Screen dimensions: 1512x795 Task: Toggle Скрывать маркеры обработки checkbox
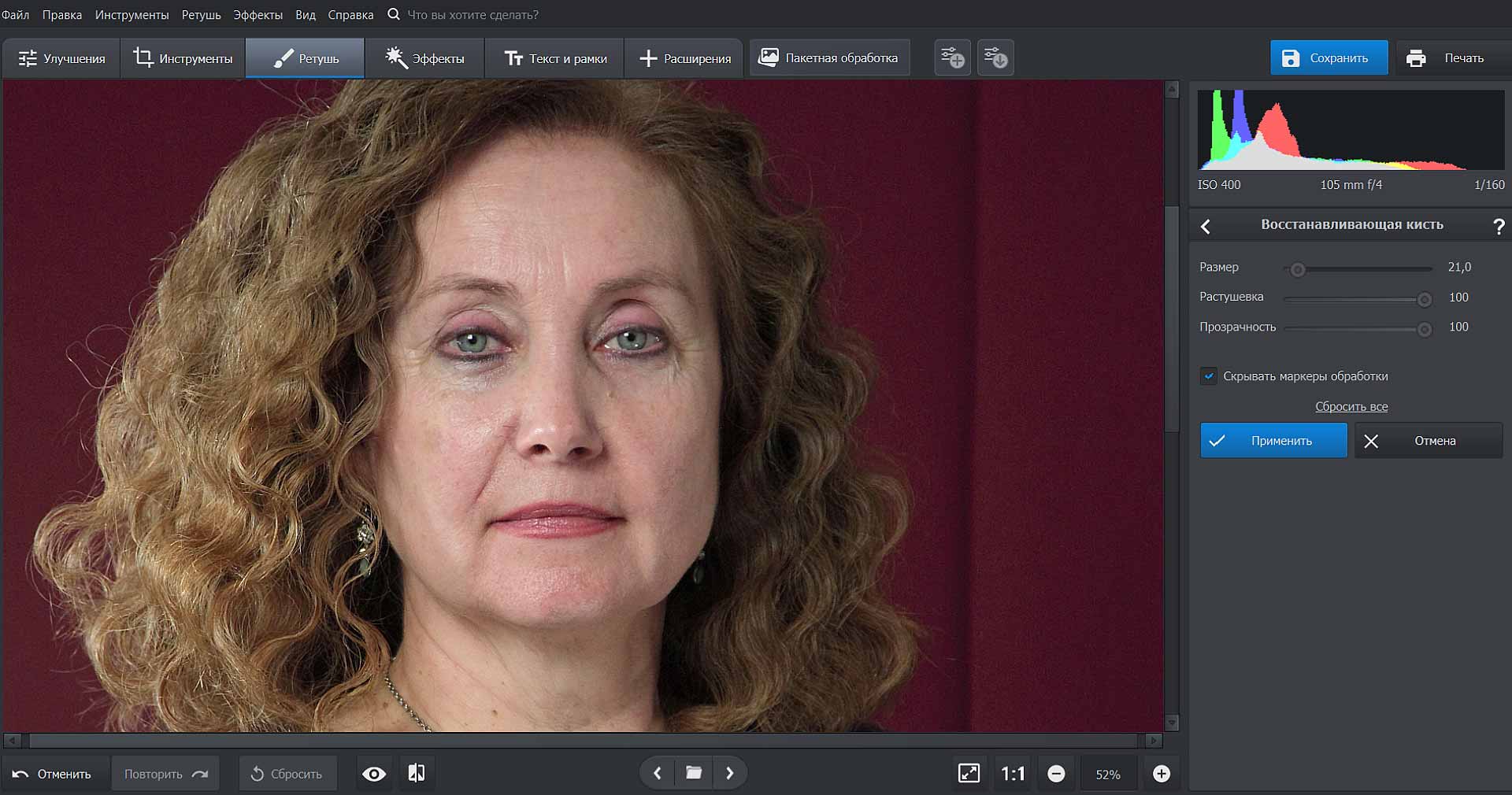[1208, 376]
